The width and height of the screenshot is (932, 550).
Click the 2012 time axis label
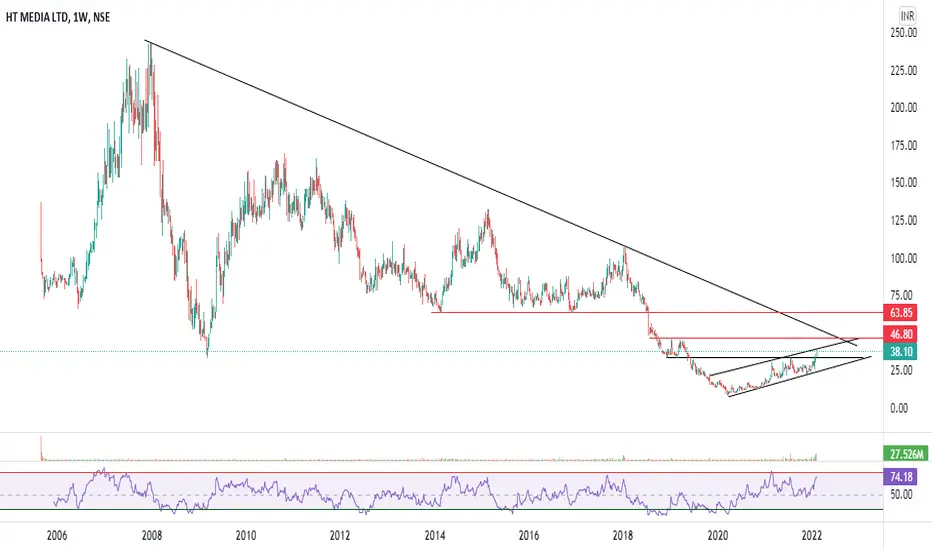(340, 536)
